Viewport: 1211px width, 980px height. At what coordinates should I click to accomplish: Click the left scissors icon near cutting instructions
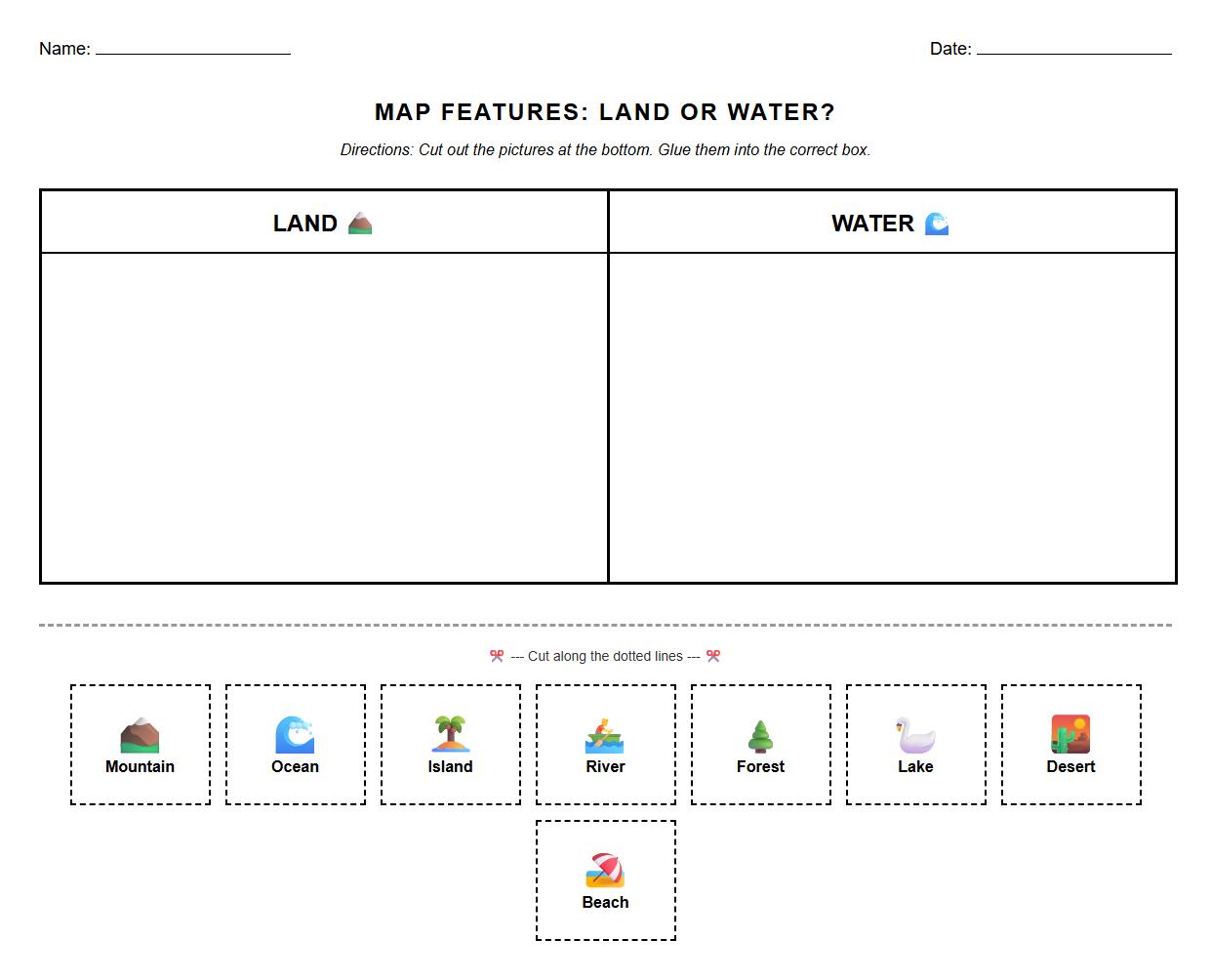click(495, 656)
